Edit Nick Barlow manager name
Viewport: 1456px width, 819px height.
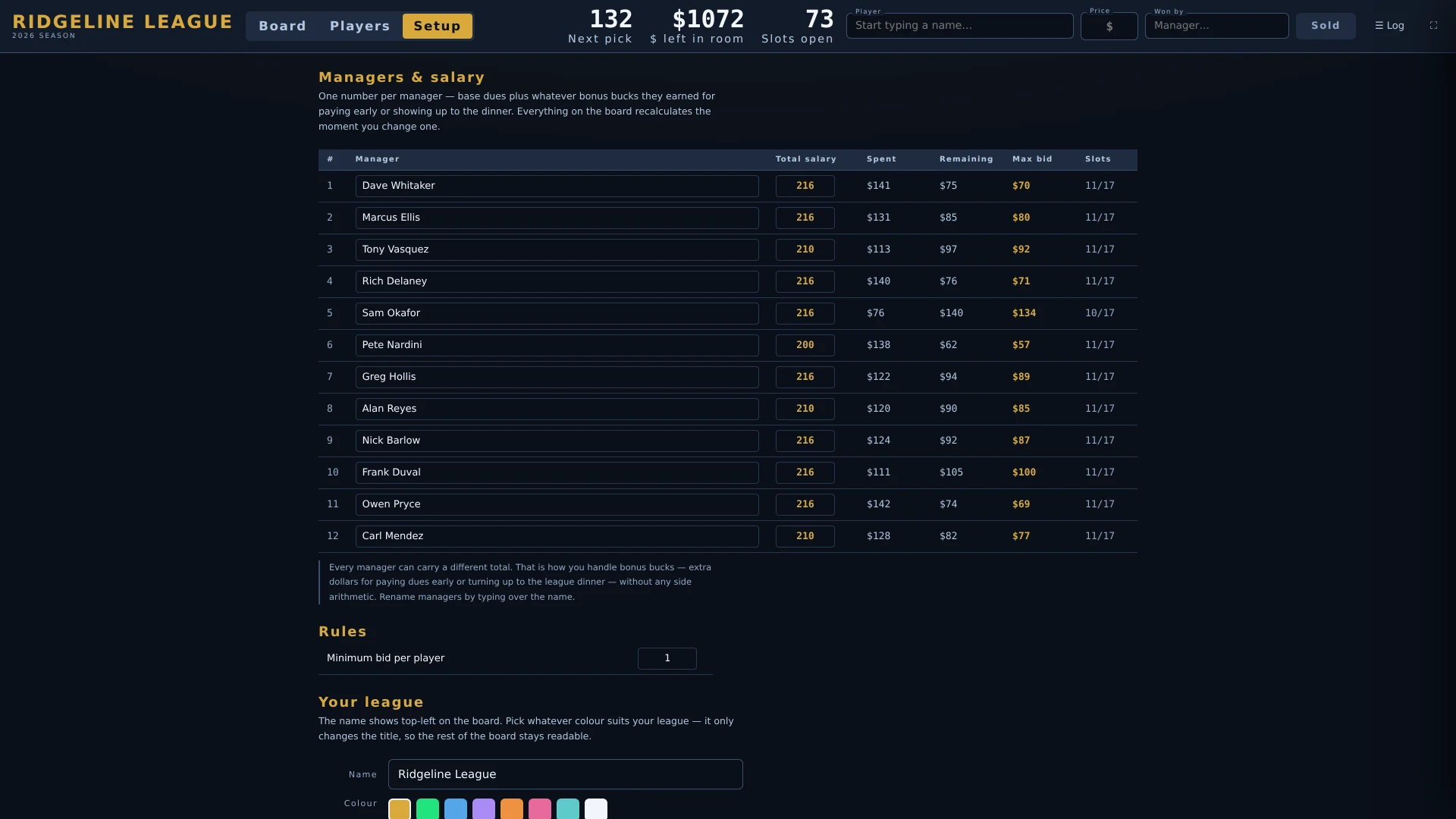(557, 441)
